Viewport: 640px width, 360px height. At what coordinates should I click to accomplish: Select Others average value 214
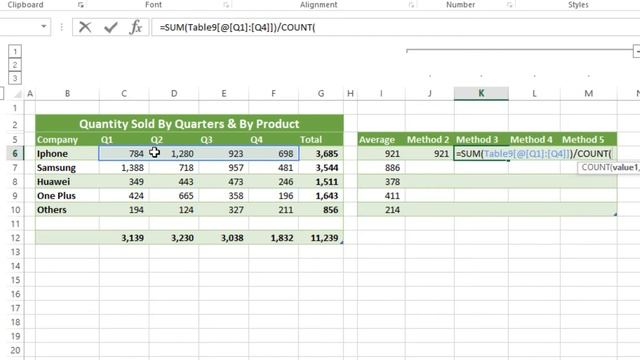tap(381, 210)
